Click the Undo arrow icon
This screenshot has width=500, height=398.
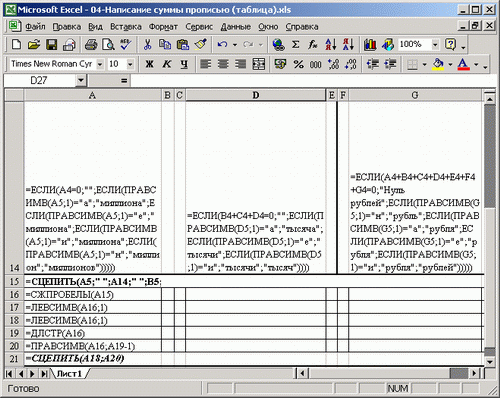(222, 44)
